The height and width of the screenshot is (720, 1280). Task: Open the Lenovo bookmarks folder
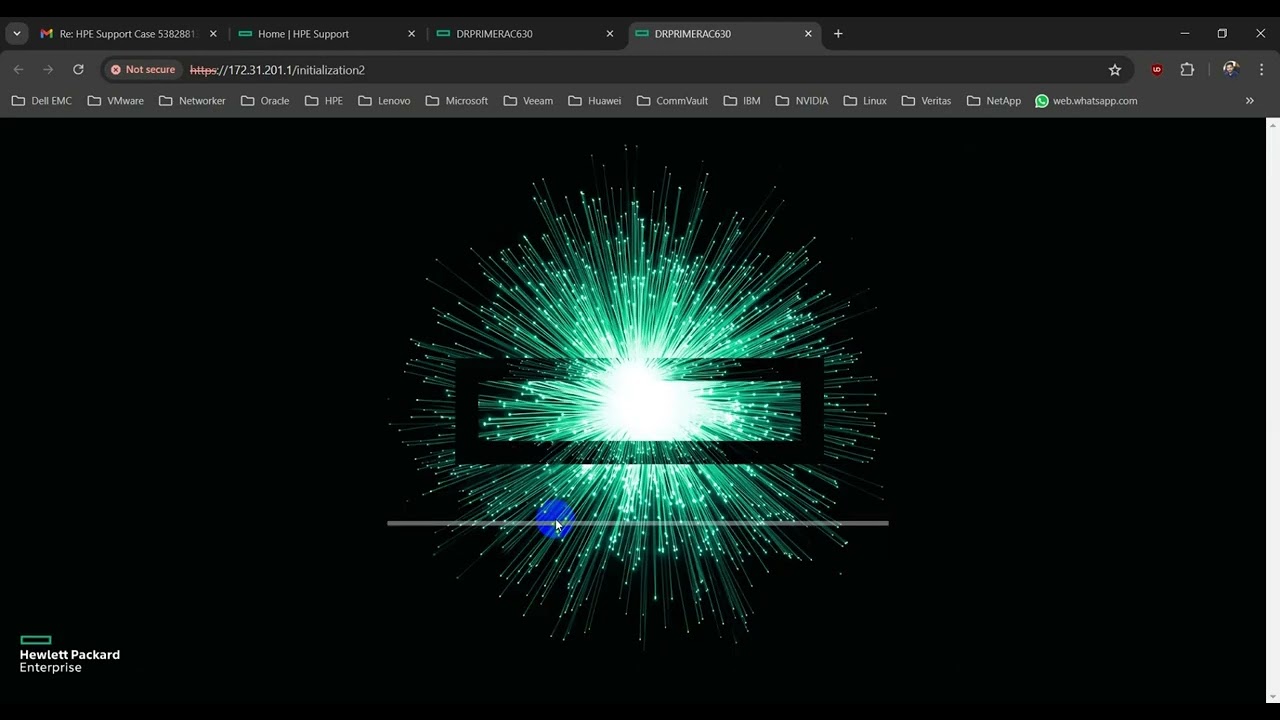pos(384,101)
